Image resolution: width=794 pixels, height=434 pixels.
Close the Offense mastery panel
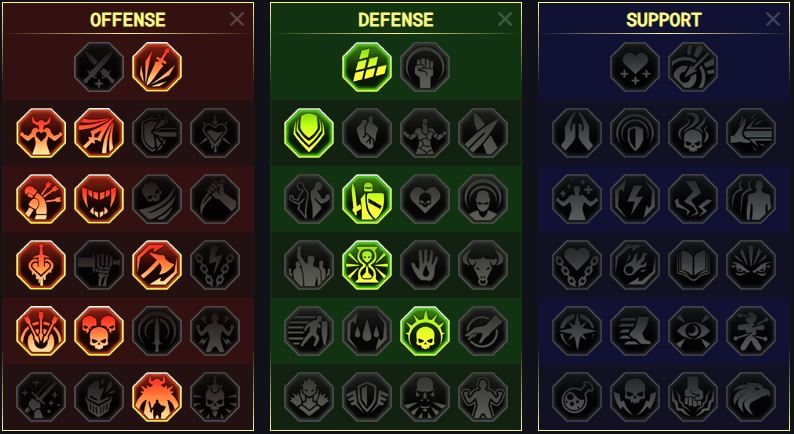[x=236, y=19]
